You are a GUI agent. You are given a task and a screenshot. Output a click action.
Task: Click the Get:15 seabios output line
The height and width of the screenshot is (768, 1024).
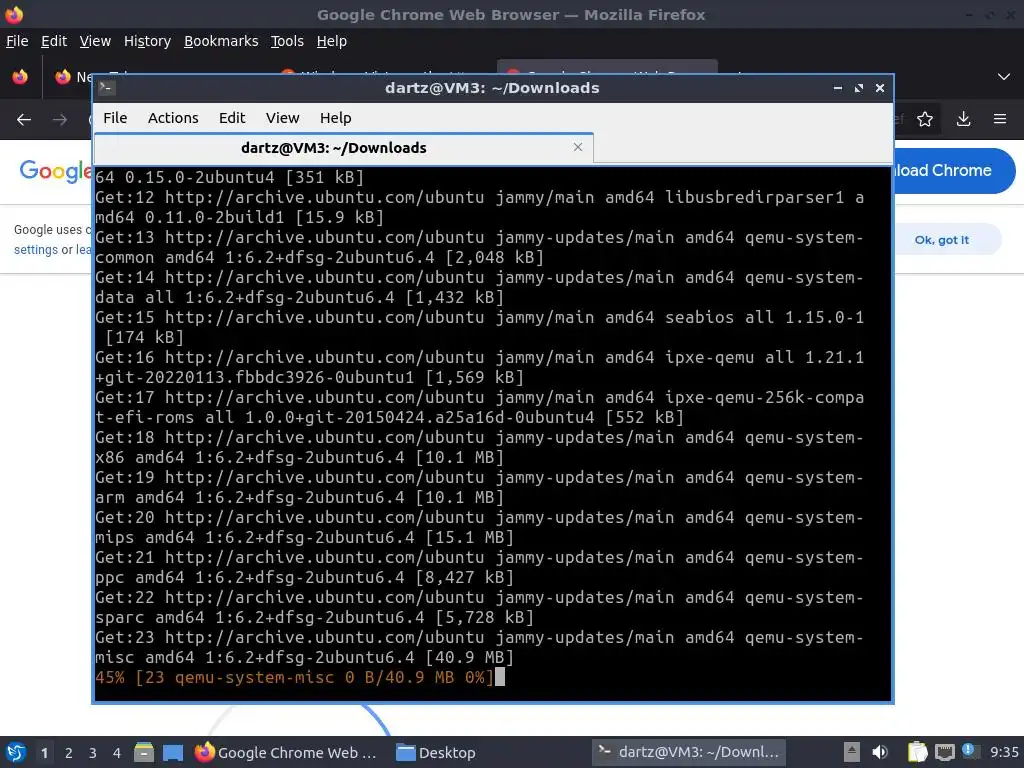(x=479, y=327)
